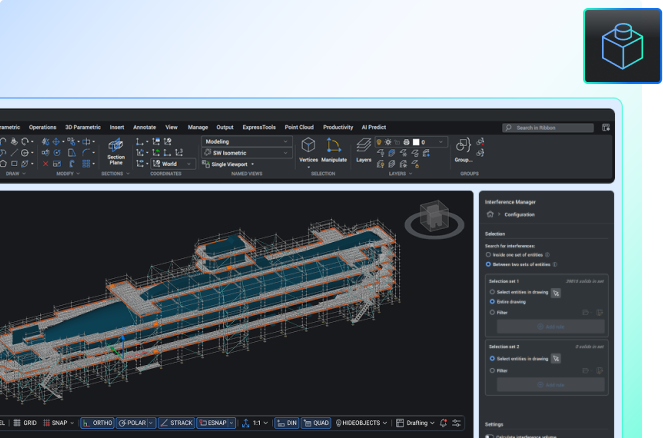The image size is (663, 438).
Task: Open the World coordinate system dropdown
Action: [173, 164]
